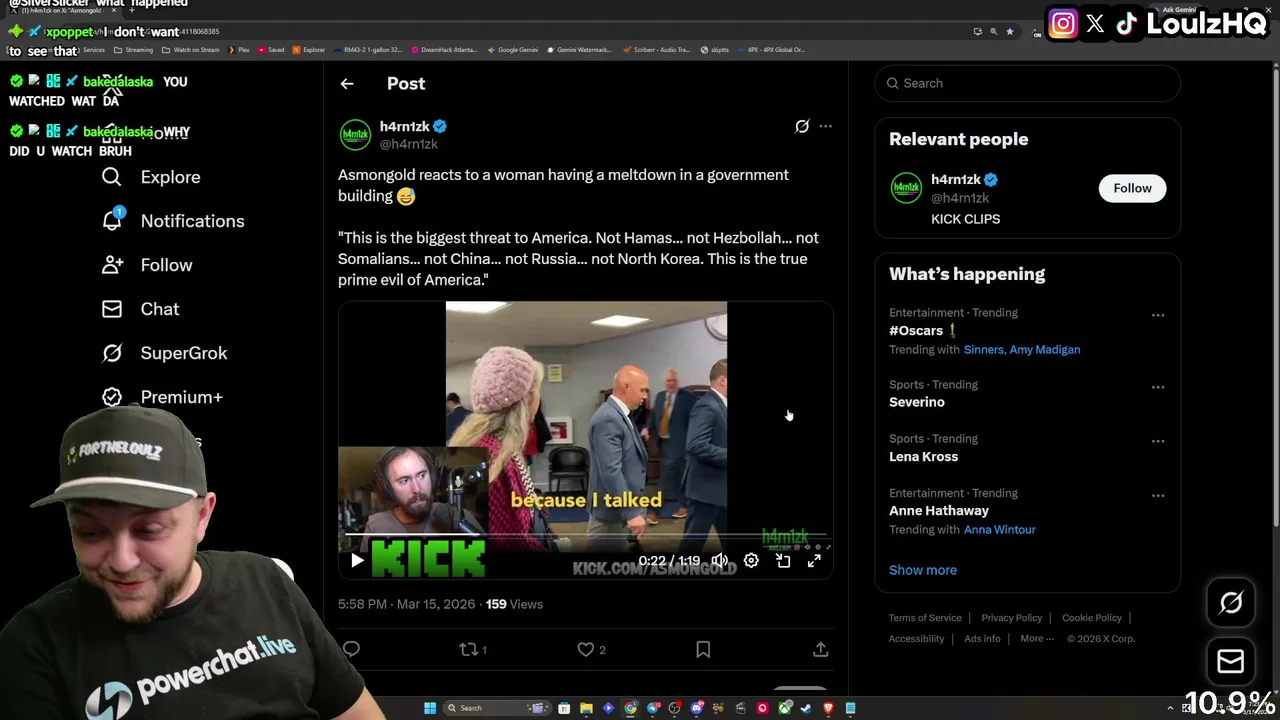Seek on the video progress bar
Image resolution: width=1280 pixels, height=720 pixels.
coord(586,535)
